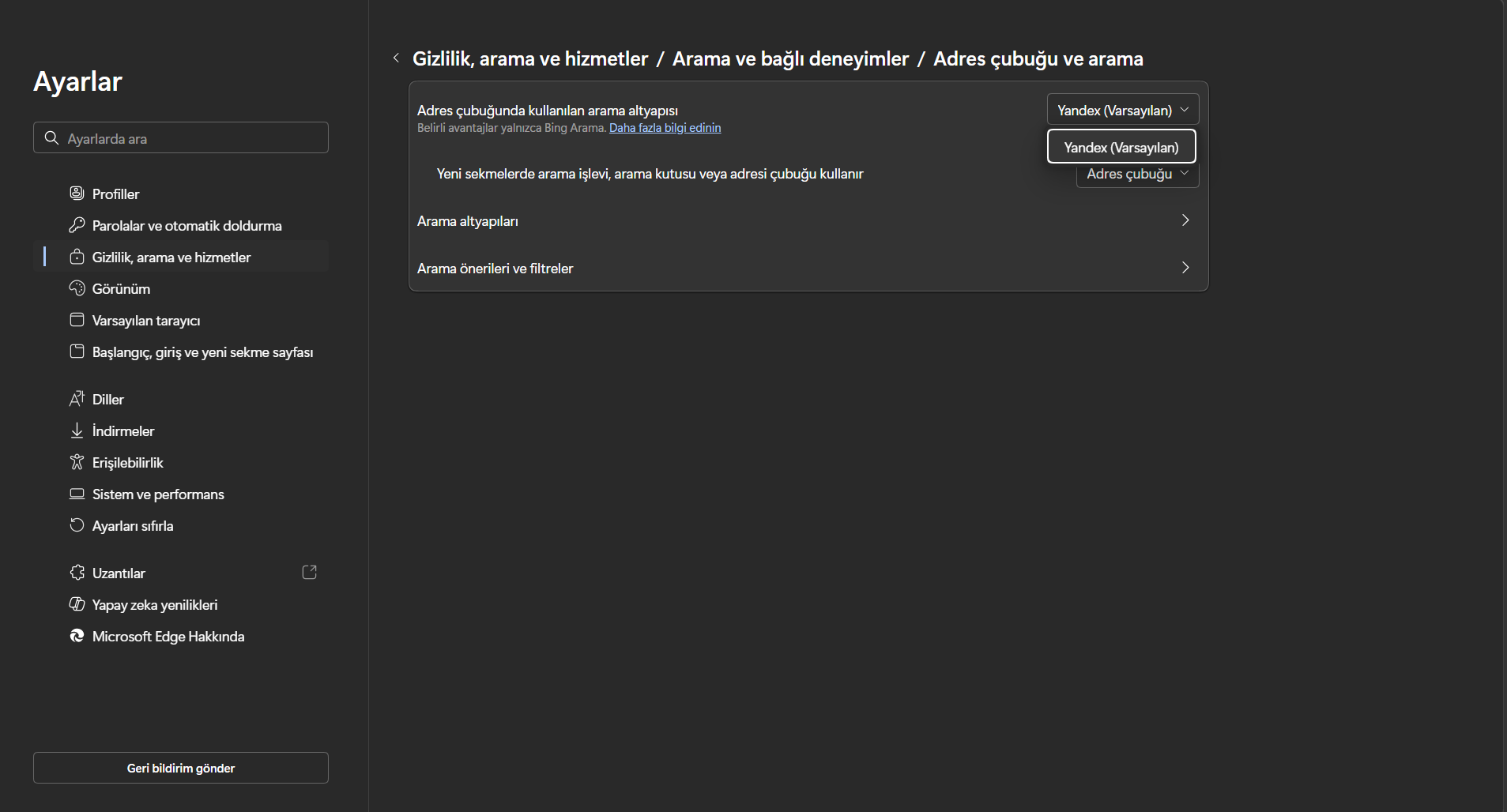Go to Varsayılan tarayıcı section
This screenshot has height=812, width=1507.
181,320
